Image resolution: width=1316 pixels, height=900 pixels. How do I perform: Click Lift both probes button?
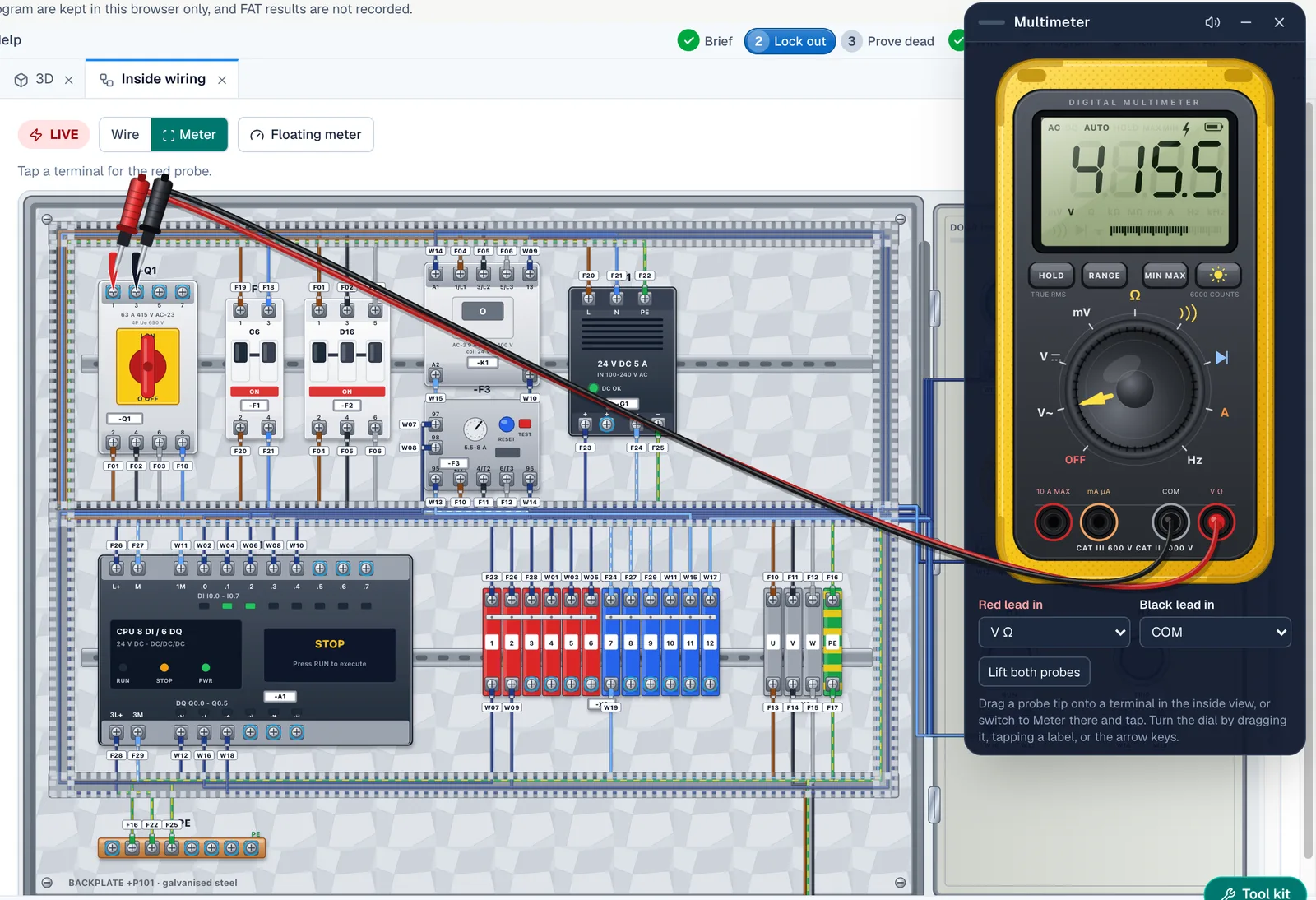(1034, 672)
